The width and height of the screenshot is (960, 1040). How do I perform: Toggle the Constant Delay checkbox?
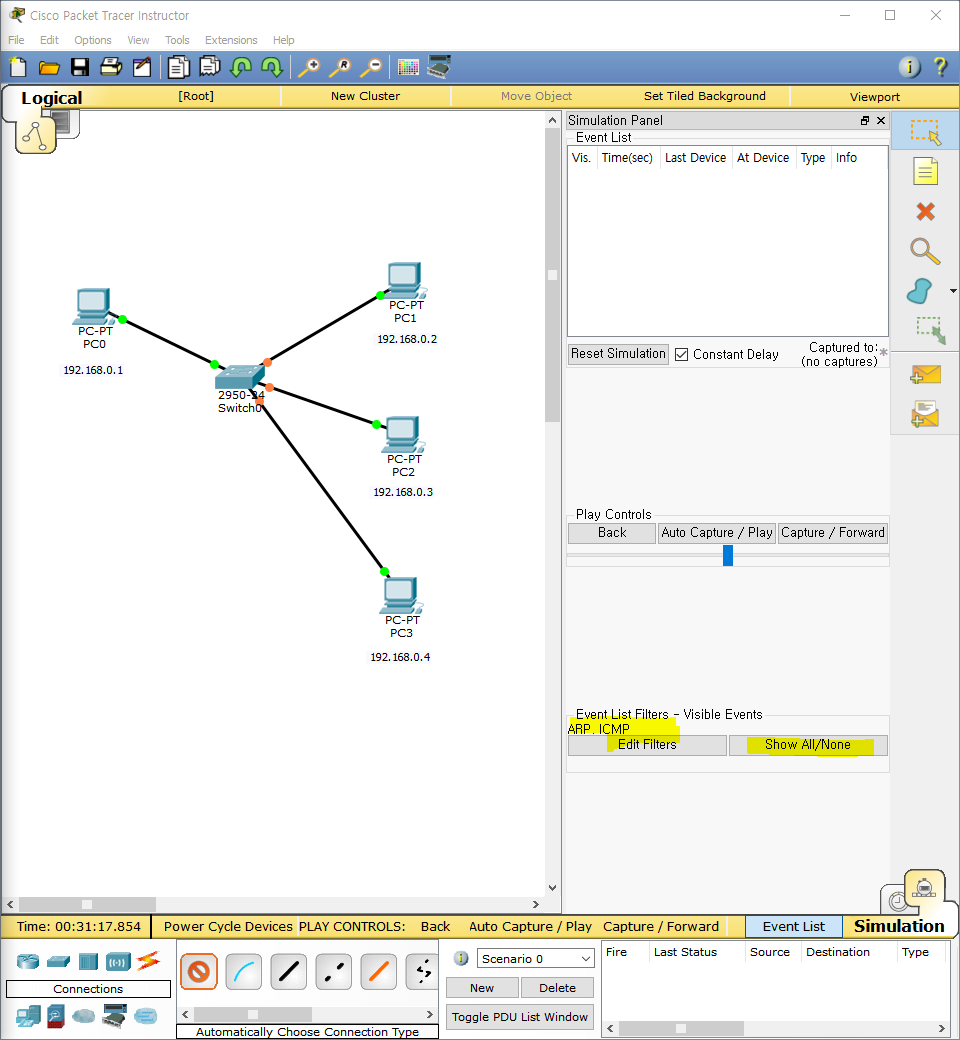coord(681,354)
